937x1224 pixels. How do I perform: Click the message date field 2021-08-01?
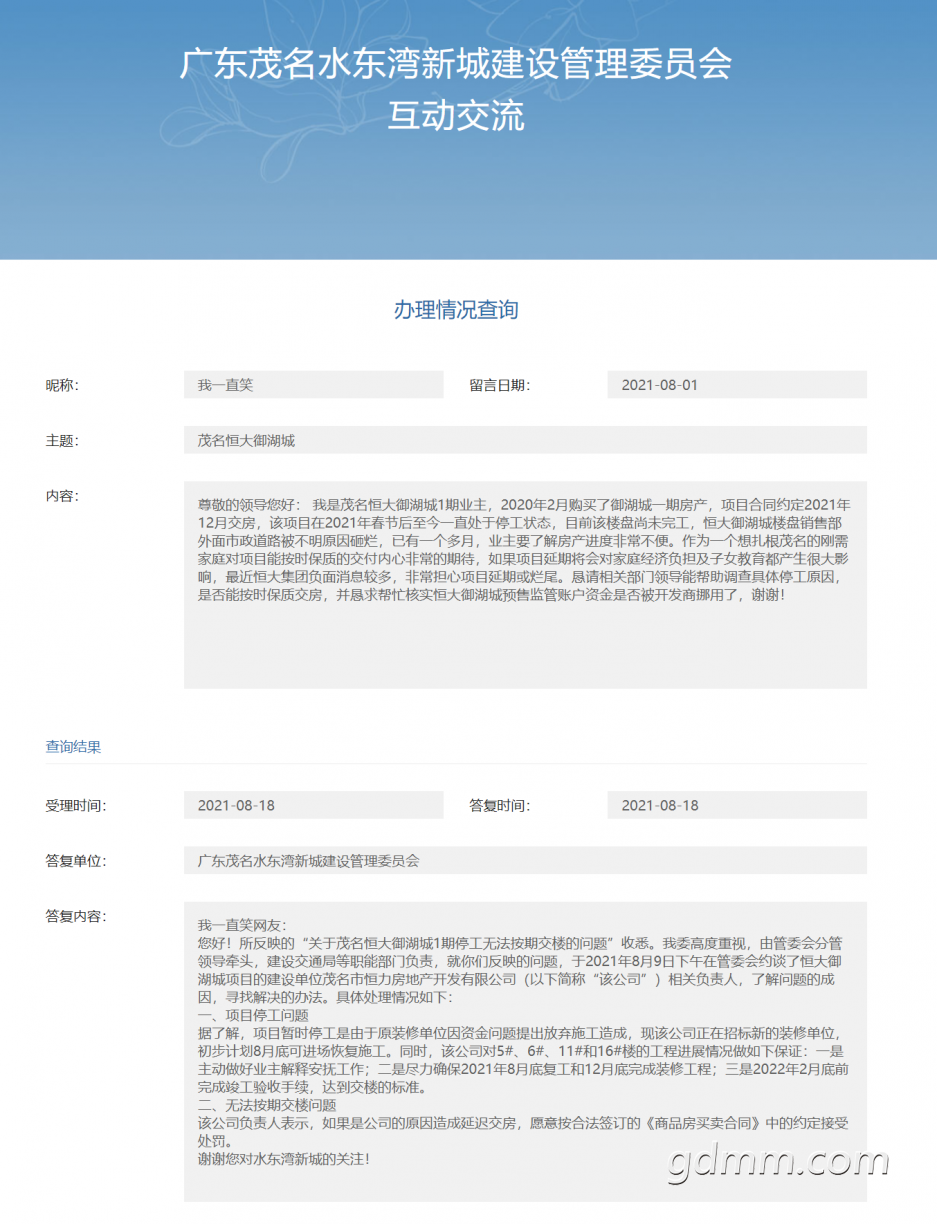(737, 385)
